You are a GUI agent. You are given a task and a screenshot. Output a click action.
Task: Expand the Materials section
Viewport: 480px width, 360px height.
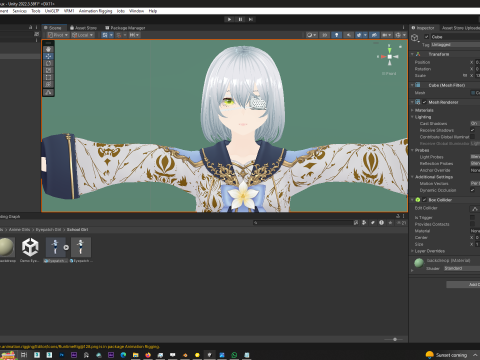[412, 110]
